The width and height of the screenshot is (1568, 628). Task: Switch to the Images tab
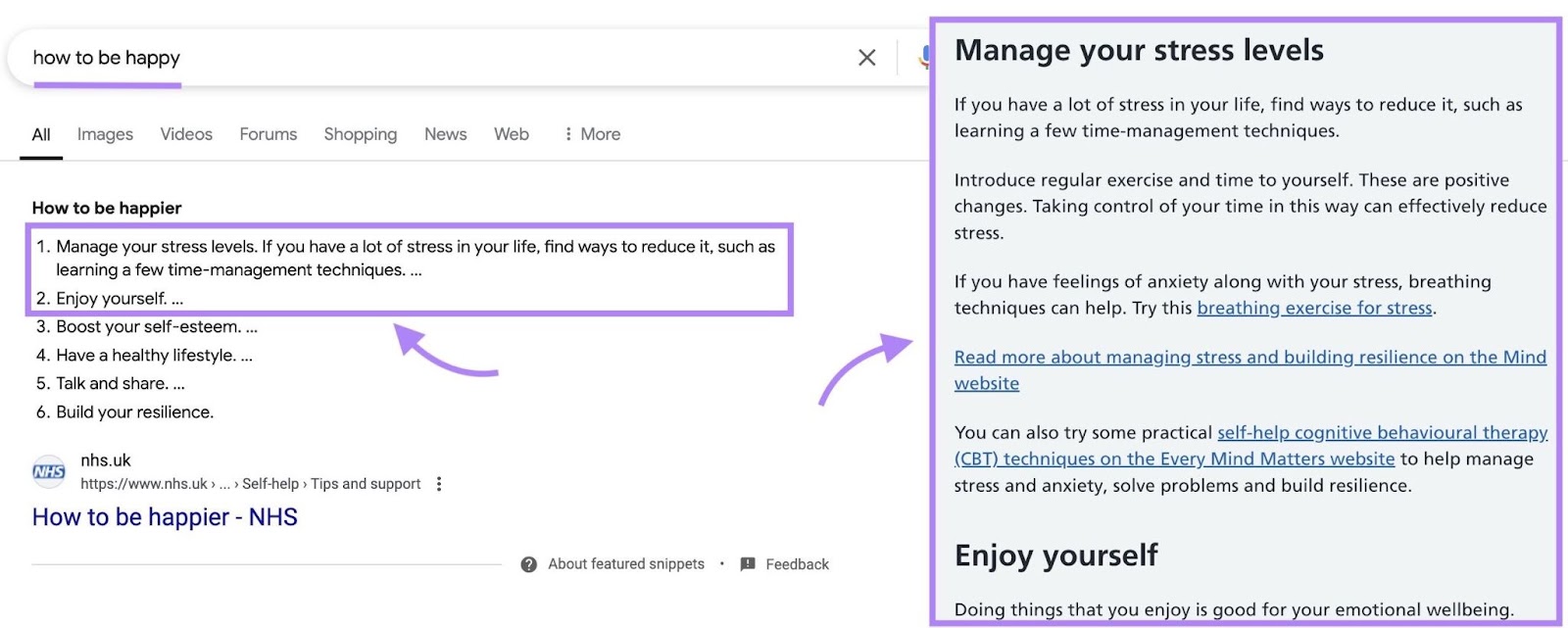tap(105, 134)
